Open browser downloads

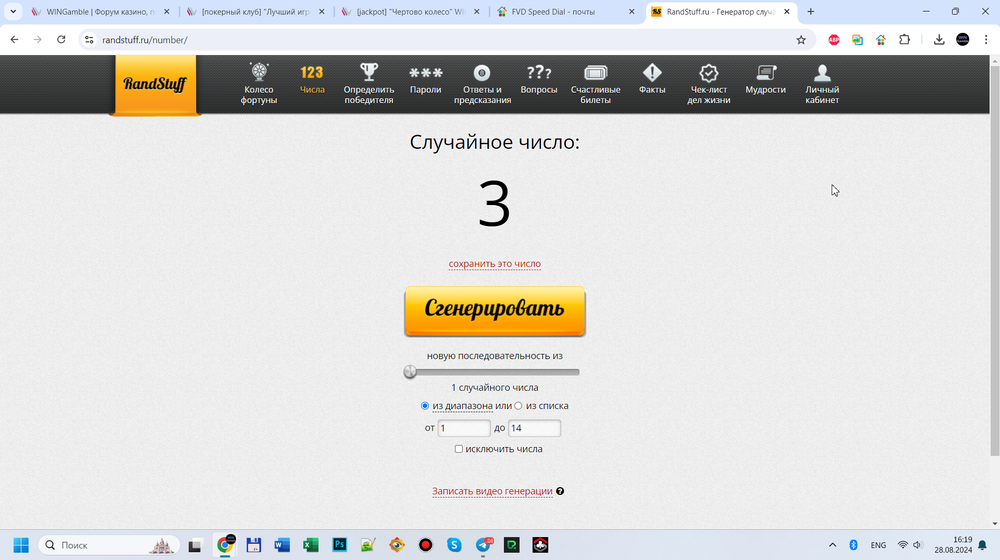[x=939, y=40]
